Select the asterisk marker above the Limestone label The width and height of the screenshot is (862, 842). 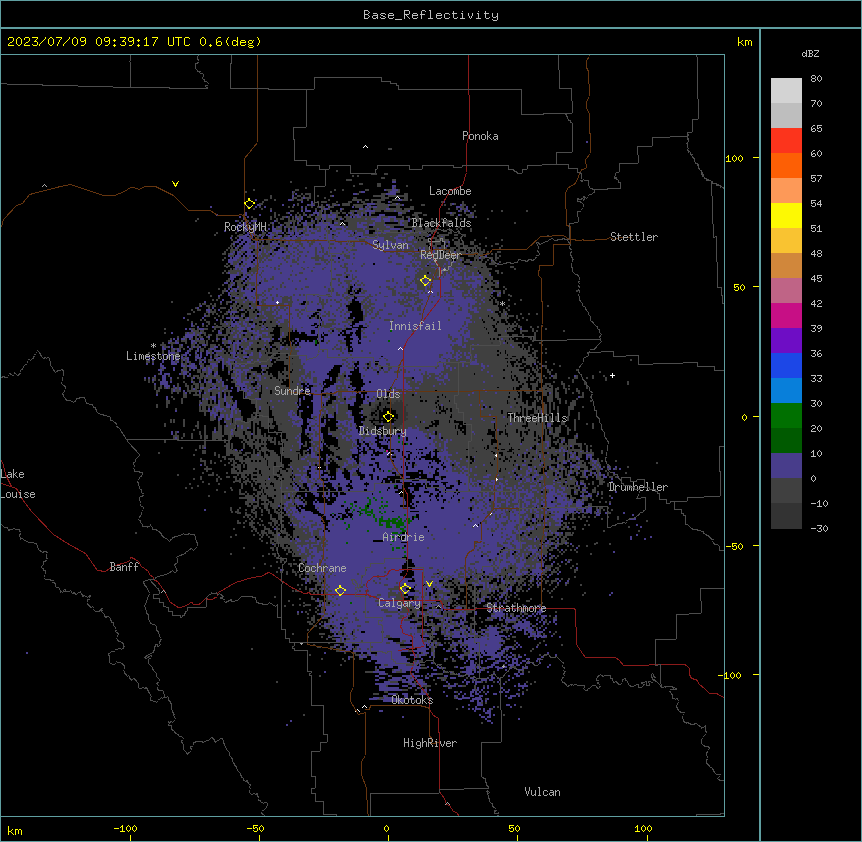click(x=153, y=346)
